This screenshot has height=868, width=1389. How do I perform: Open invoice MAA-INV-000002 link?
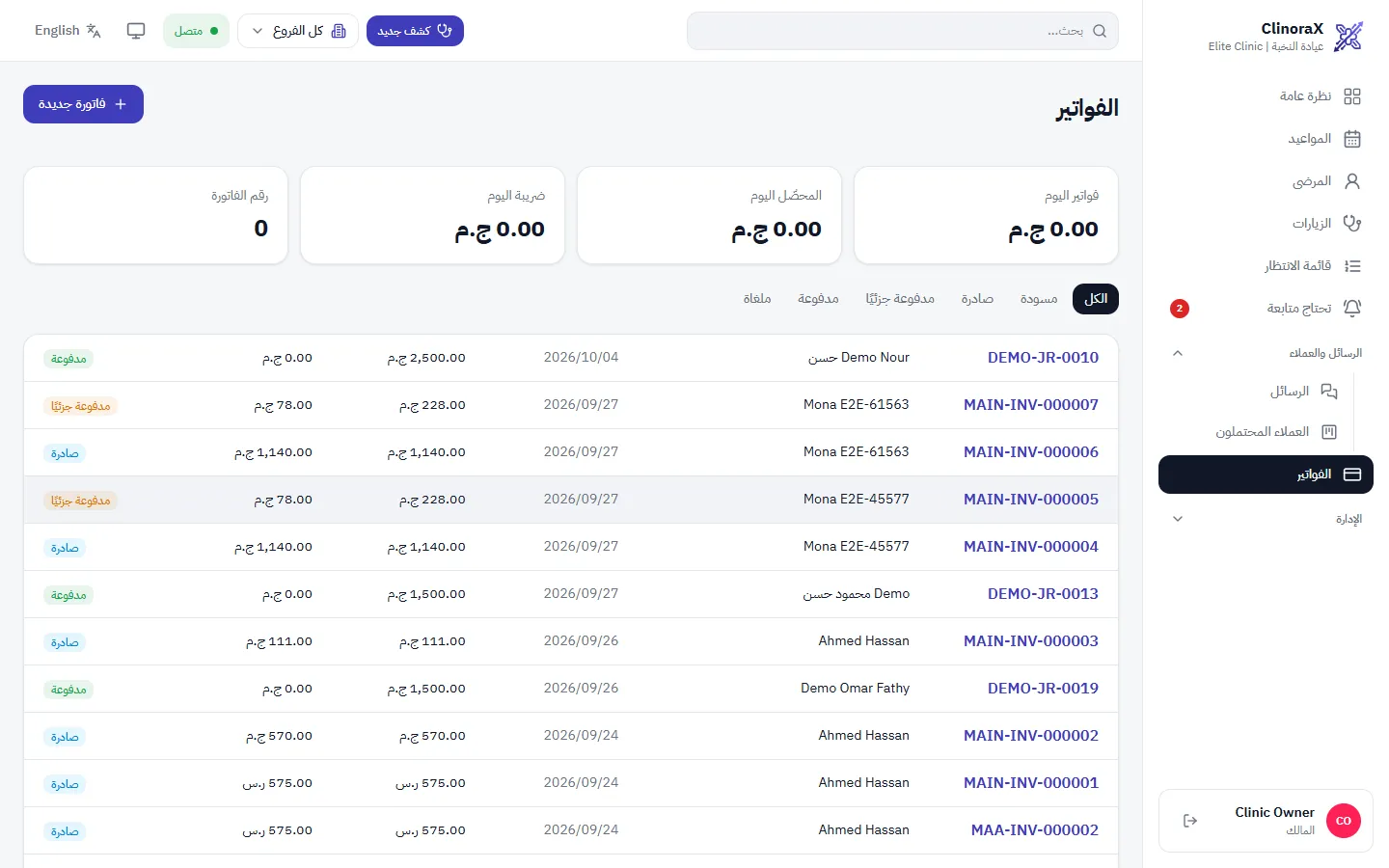[x=1035, y=830]
